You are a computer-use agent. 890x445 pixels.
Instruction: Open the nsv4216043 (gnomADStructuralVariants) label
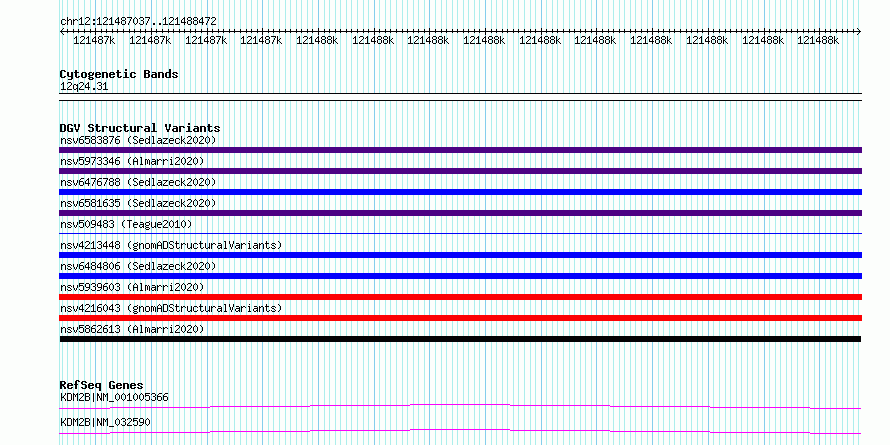click(171, 308)
